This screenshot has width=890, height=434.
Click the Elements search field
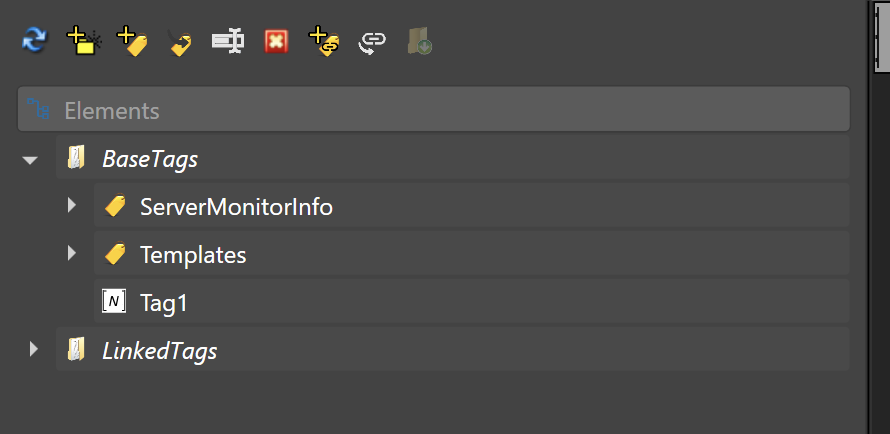434,109
